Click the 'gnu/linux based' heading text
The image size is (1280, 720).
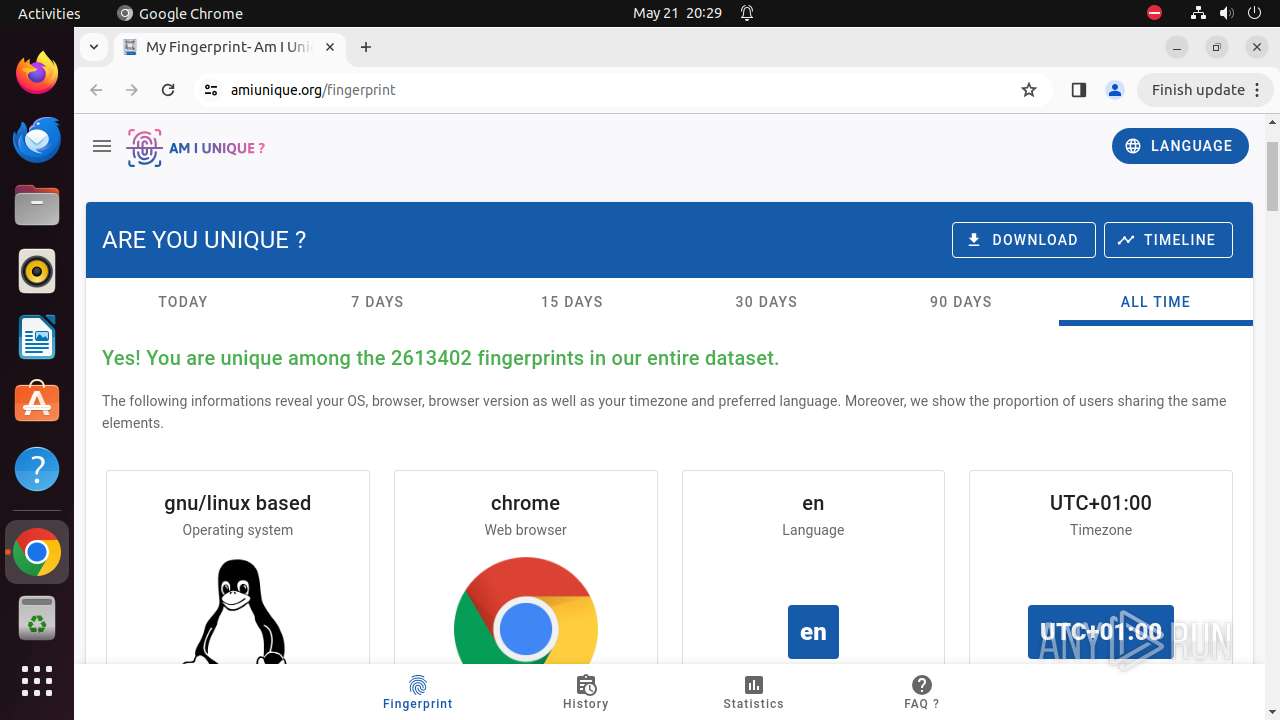tap(238, 503)
